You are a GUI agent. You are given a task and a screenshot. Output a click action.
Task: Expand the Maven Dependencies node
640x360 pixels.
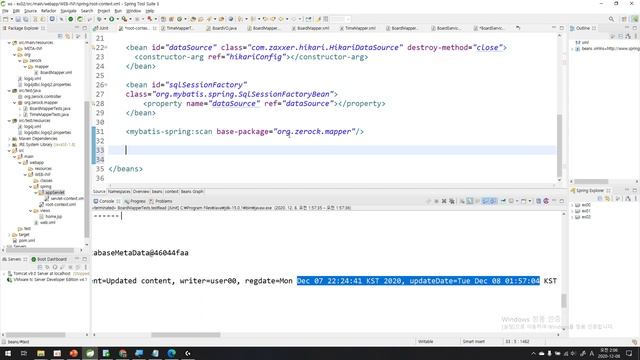click(9, 139)
